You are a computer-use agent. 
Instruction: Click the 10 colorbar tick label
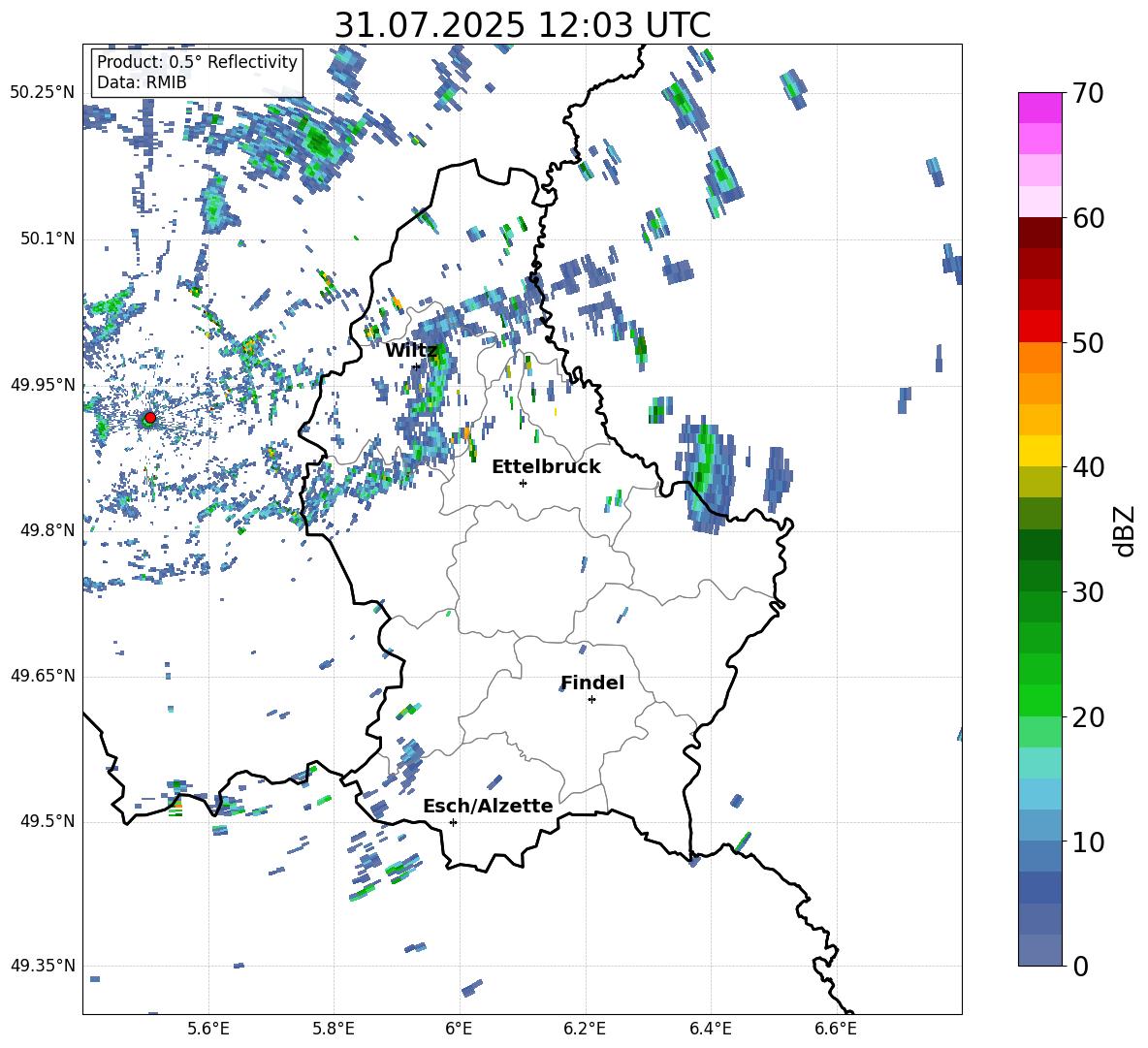coord(1088,842)
